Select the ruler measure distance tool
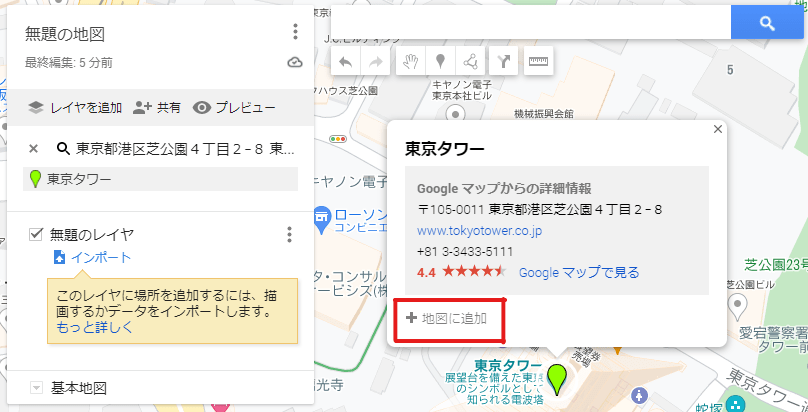The height and width of the screenshot is (412, 808). tap(538, 62)
